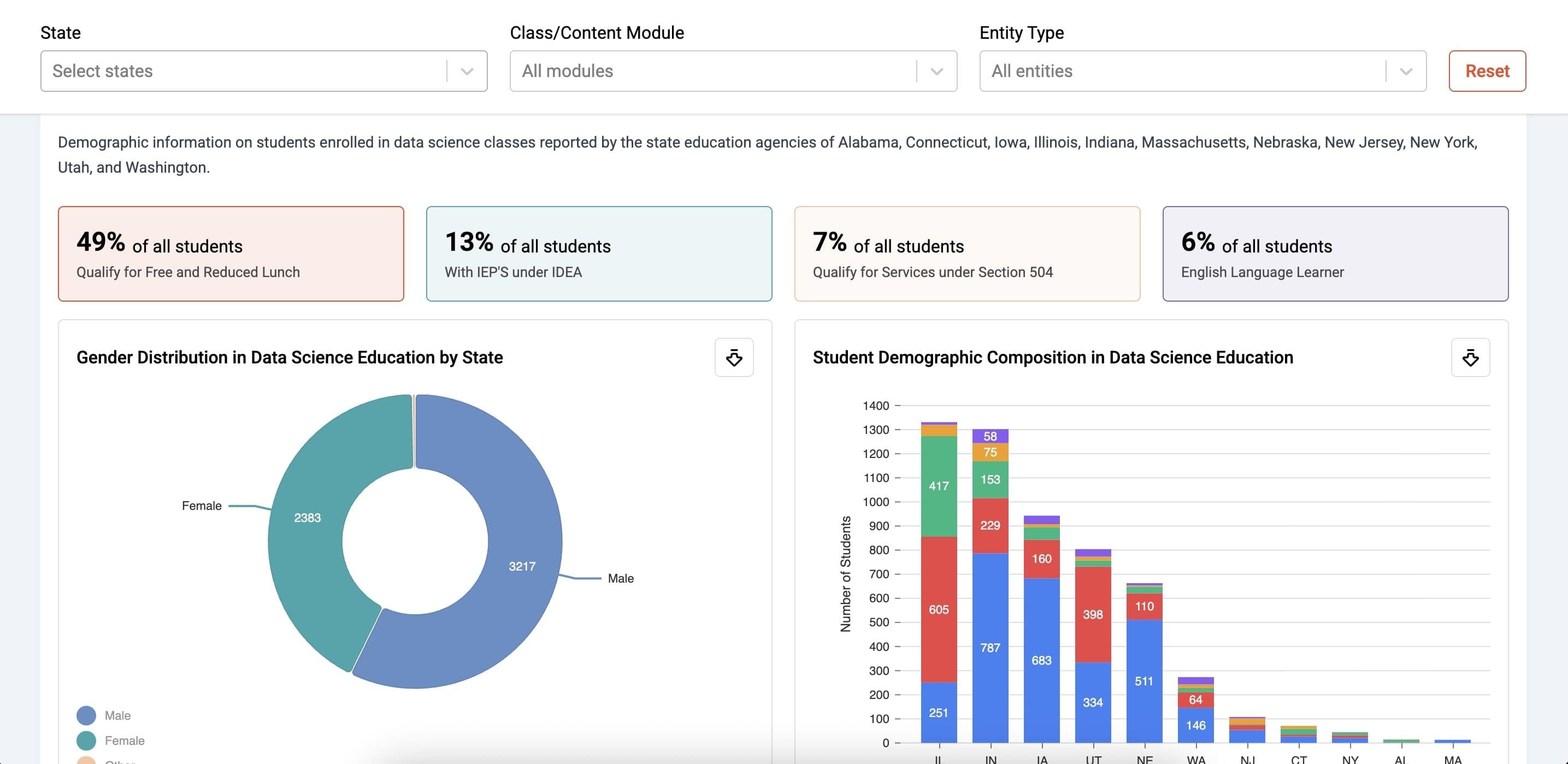The width and height of the screenshot is (1568, 764).
Task: Click the red 605 segment in IL bar
Action: pyautogui.click(x=938, y=609)
